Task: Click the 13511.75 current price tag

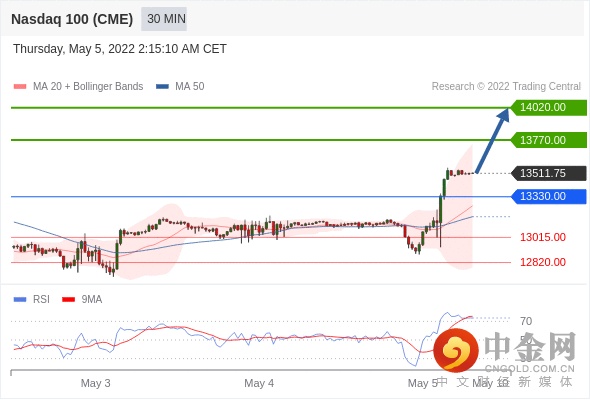Action: coord(549,173)
